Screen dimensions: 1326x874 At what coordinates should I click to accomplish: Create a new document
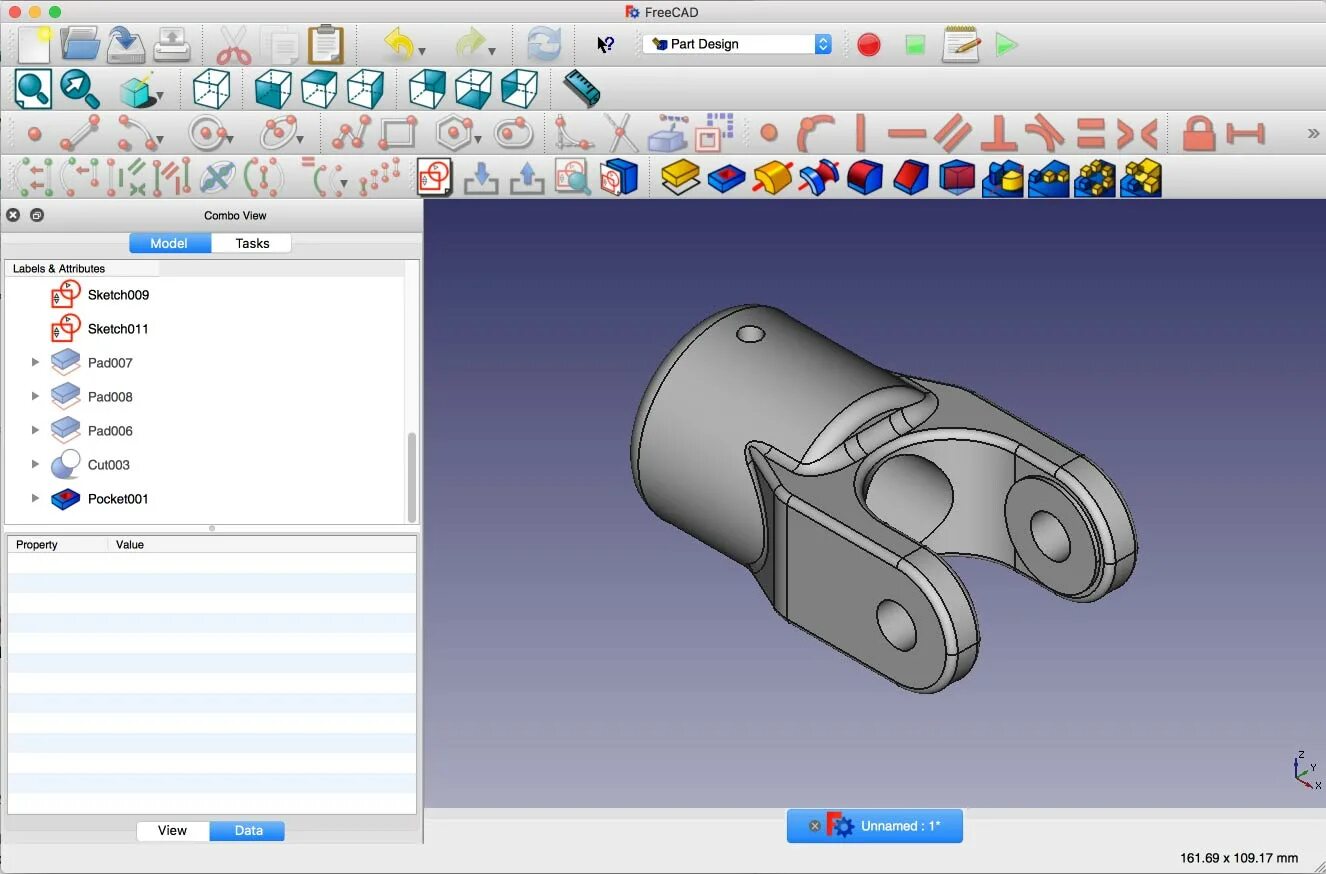click(x=34, y=44)
